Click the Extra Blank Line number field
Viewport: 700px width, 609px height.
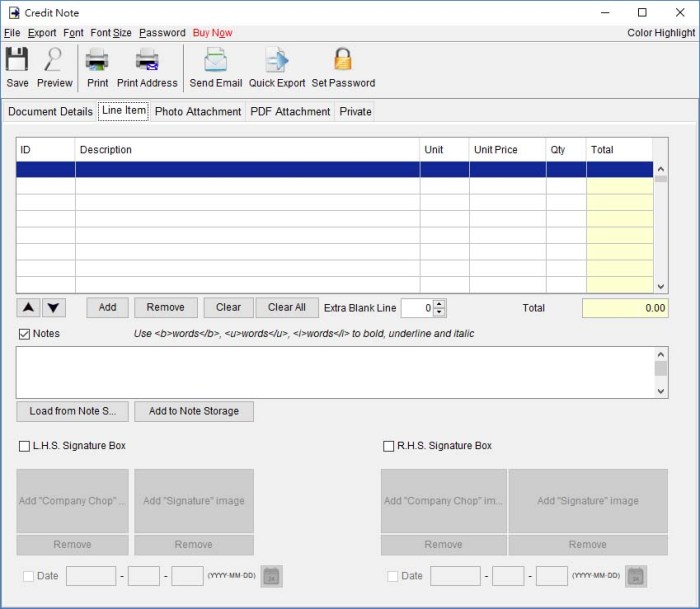point(417,308)
